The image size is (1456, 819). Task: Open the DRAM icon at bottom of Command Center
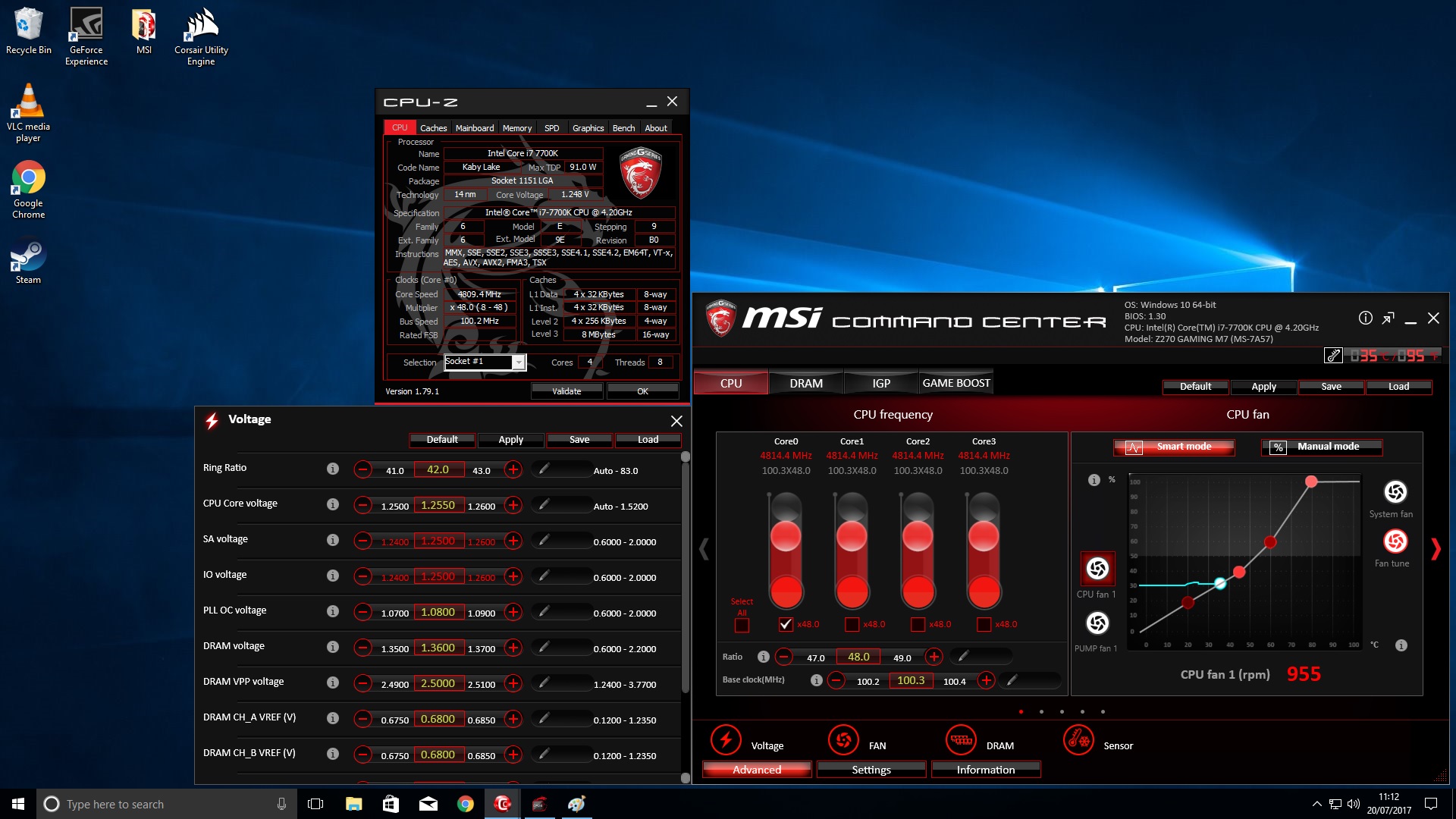(961, 739)
